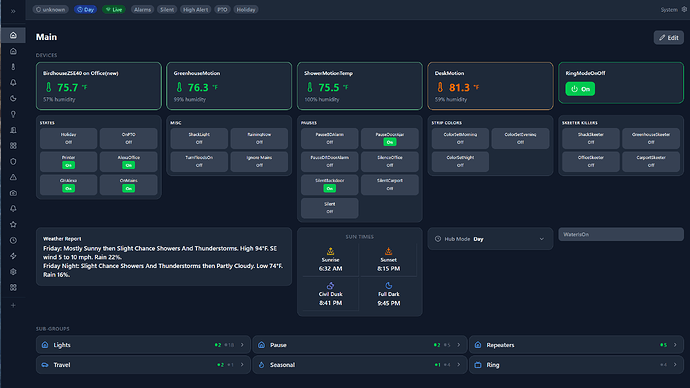Click the Repeaters sub-group house icon
Viewport: 690px width, 388px height.
point(478,345)
